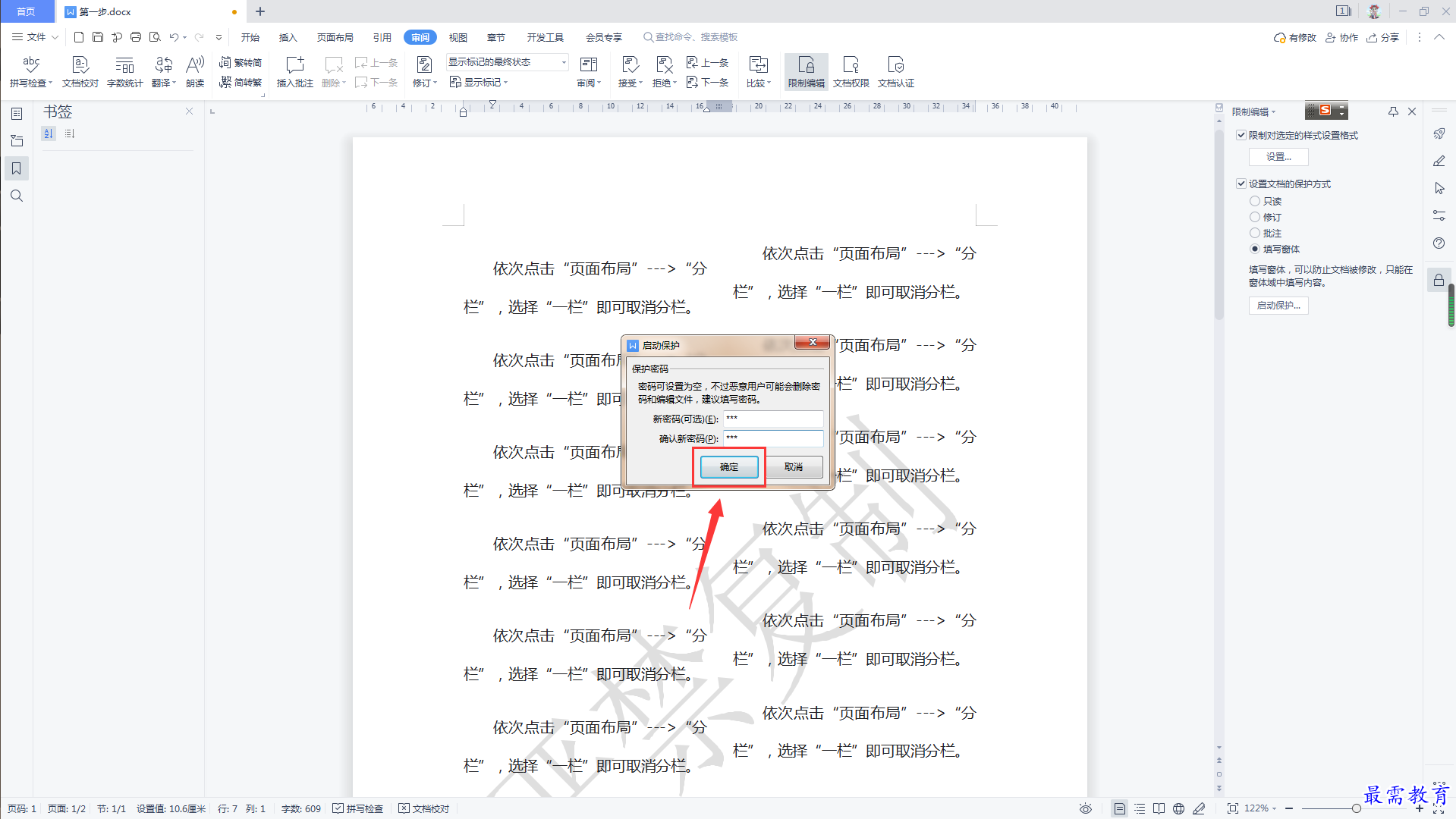Screen dimensions: 1456x819
Task: Open 文档权限 document permissions
Action: click(x=851, y=71)
